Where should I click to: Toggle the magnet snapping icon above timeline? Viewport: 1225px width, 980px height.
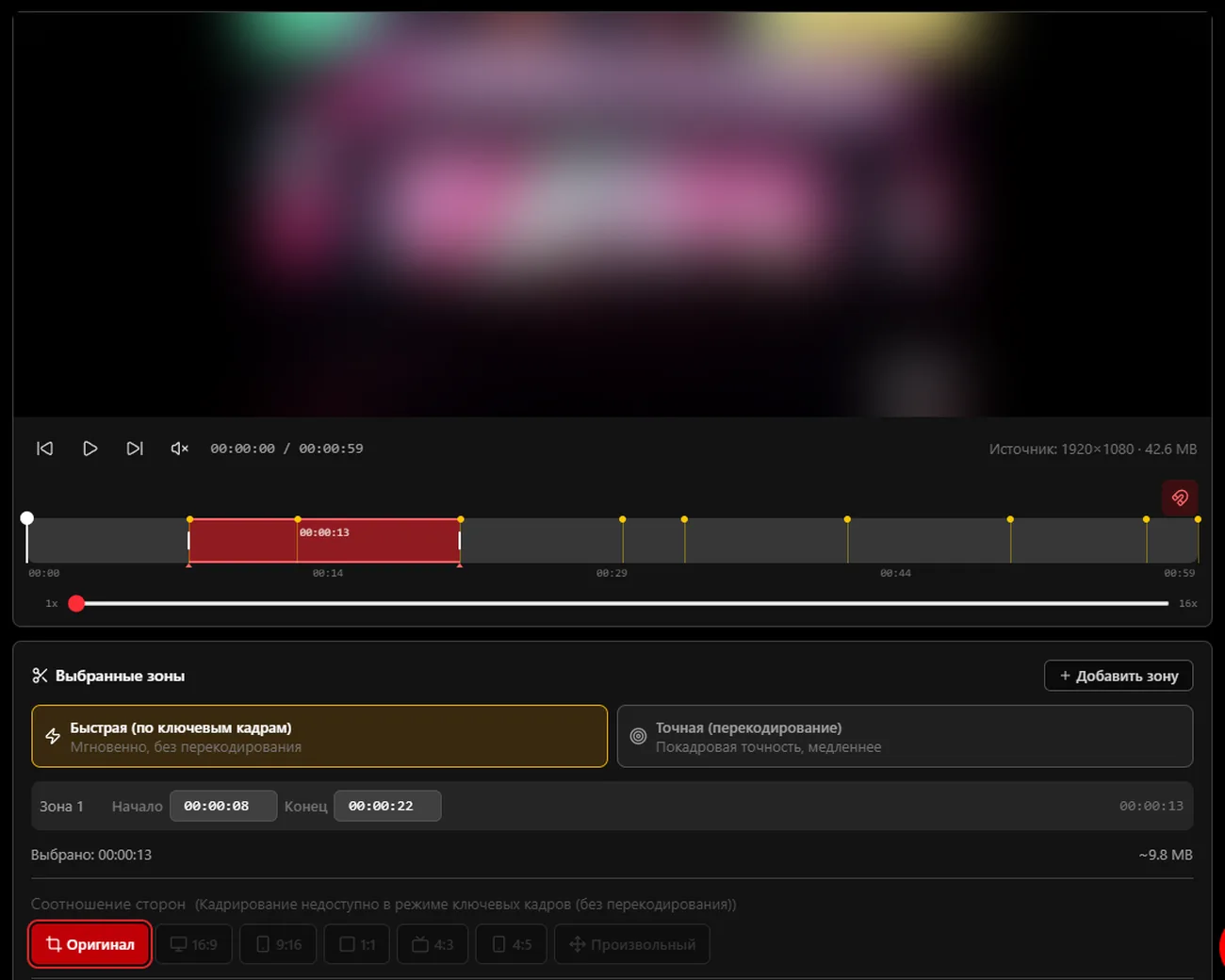pos(1180,498)
